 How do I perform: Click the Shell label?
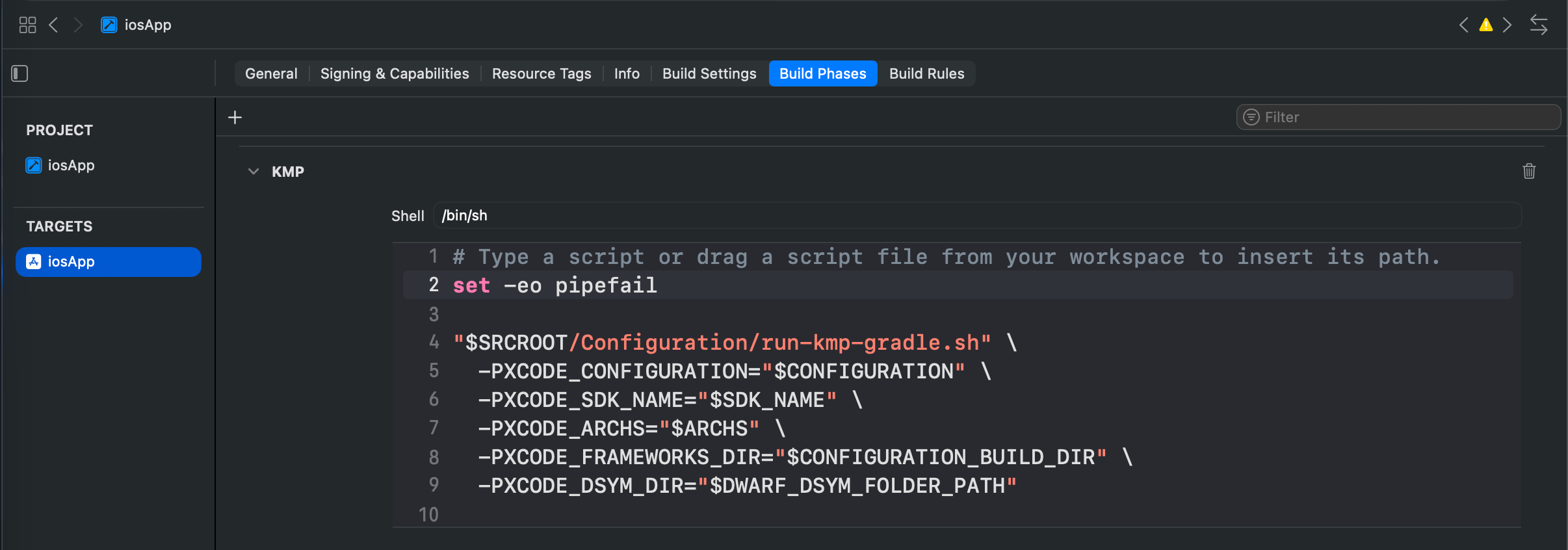pyautogui.click(x=408, y=216)
